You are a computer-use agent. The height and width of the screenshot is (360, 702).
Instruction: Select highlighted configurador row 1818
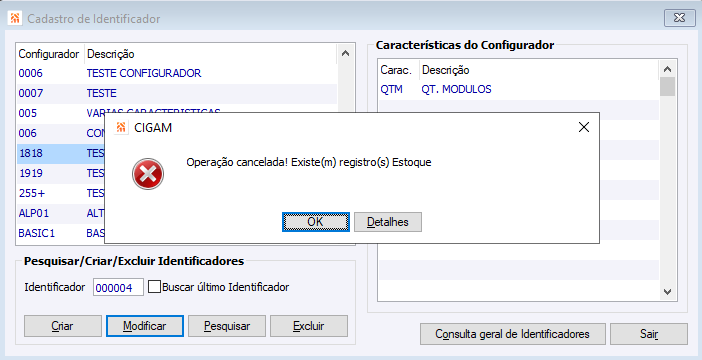[60, 153]
